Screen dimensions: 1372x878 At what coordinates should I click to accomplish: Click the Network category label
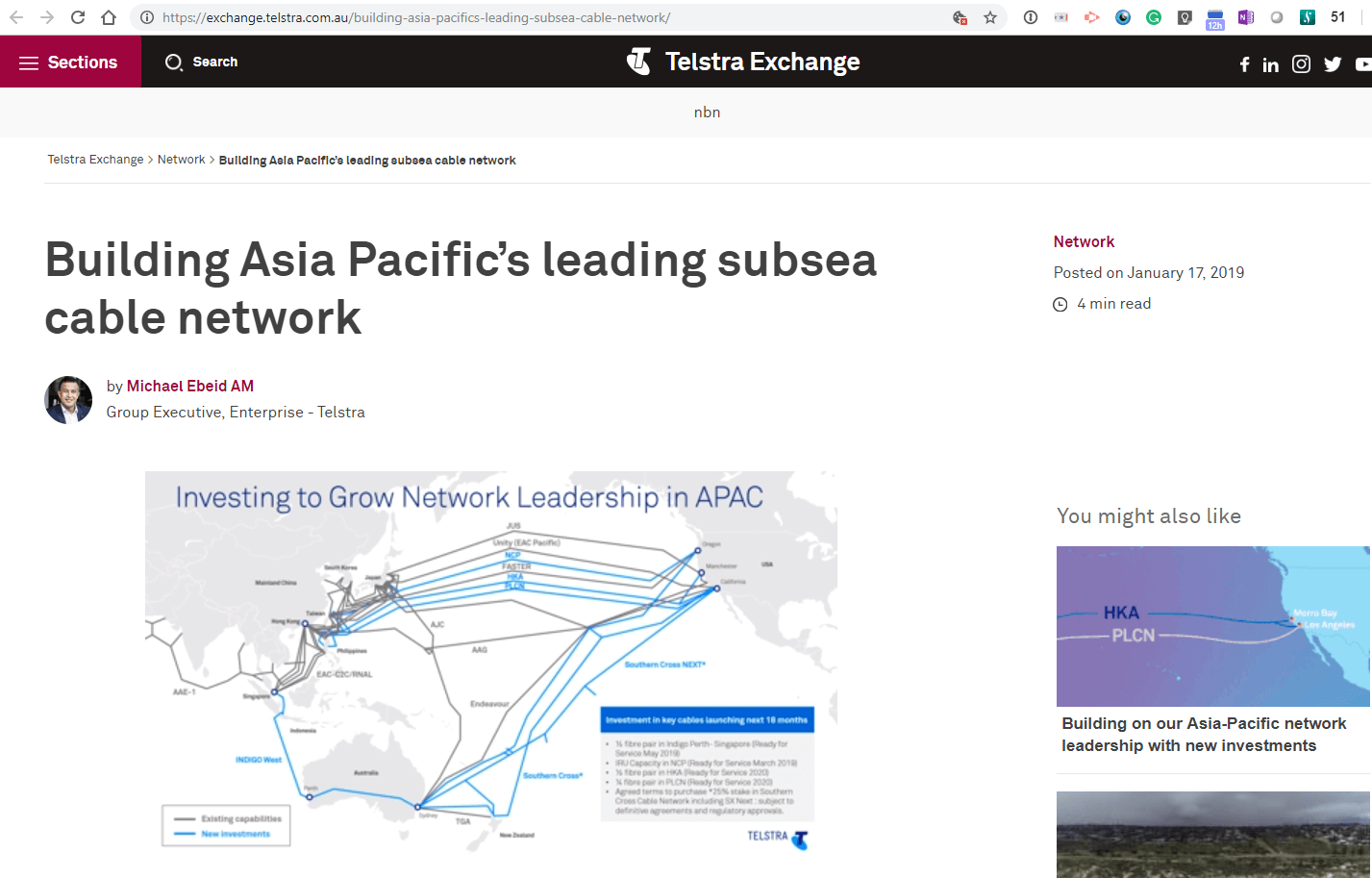(1084, 241)
